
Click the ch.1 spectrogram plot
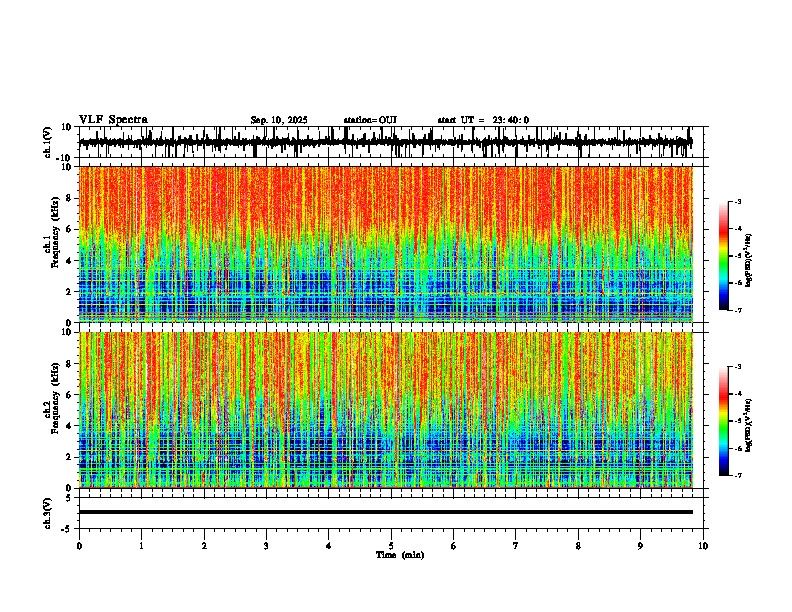pyautogui.click(x=386, y=244)
